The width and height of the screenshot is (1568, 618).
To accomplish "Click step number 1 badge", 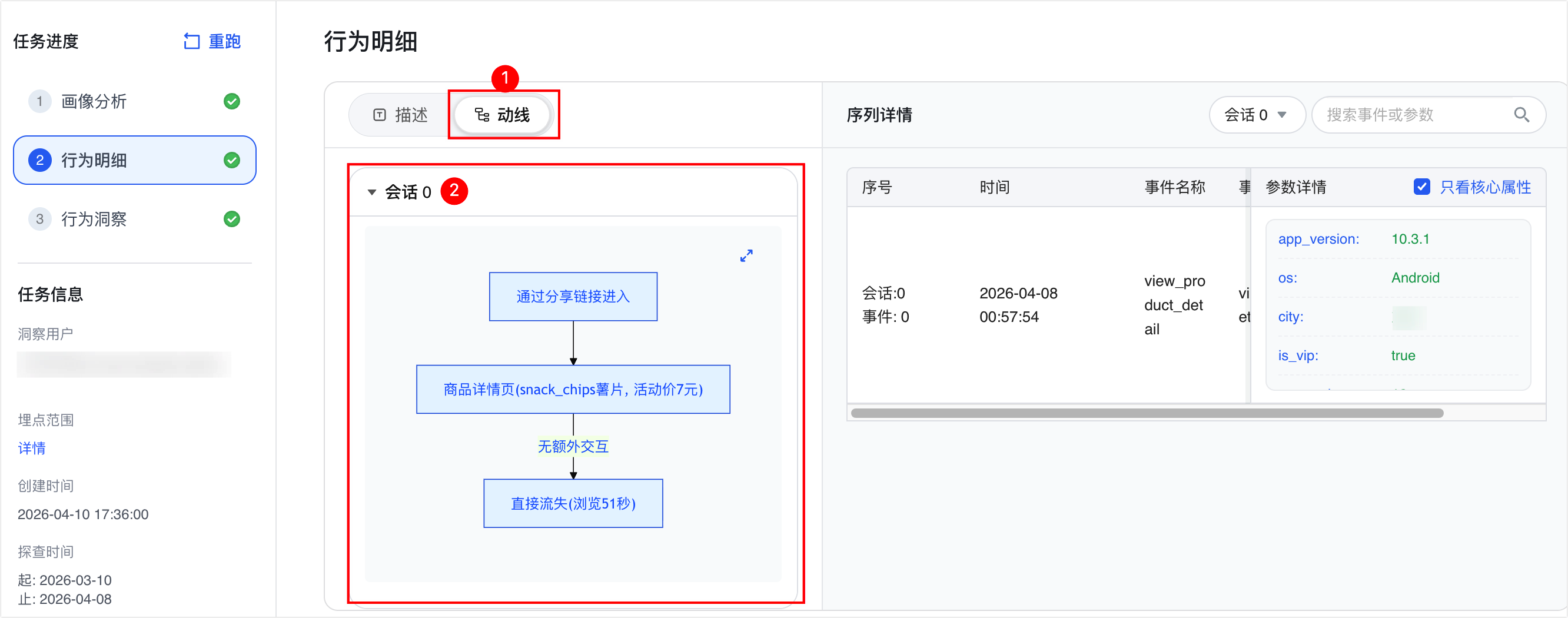I will point(39,101).
